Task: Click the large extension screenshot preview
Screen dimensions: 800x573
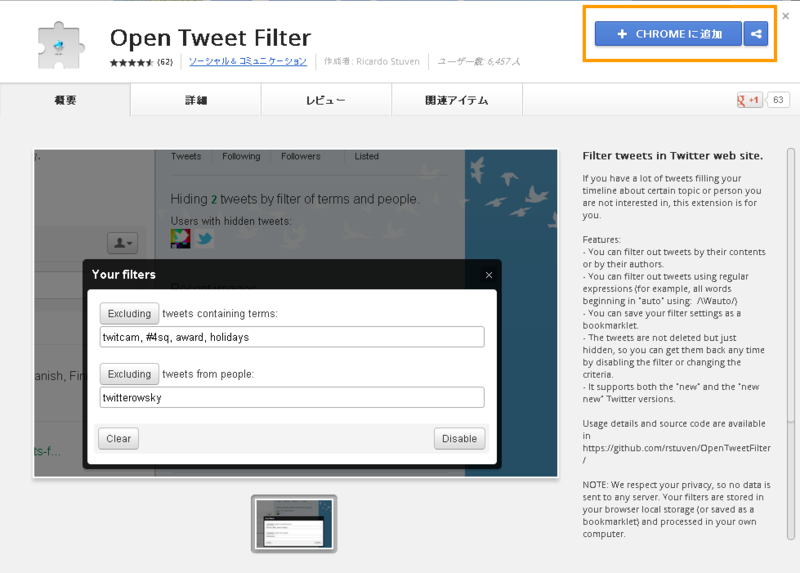Action: [x=296, y=313]
